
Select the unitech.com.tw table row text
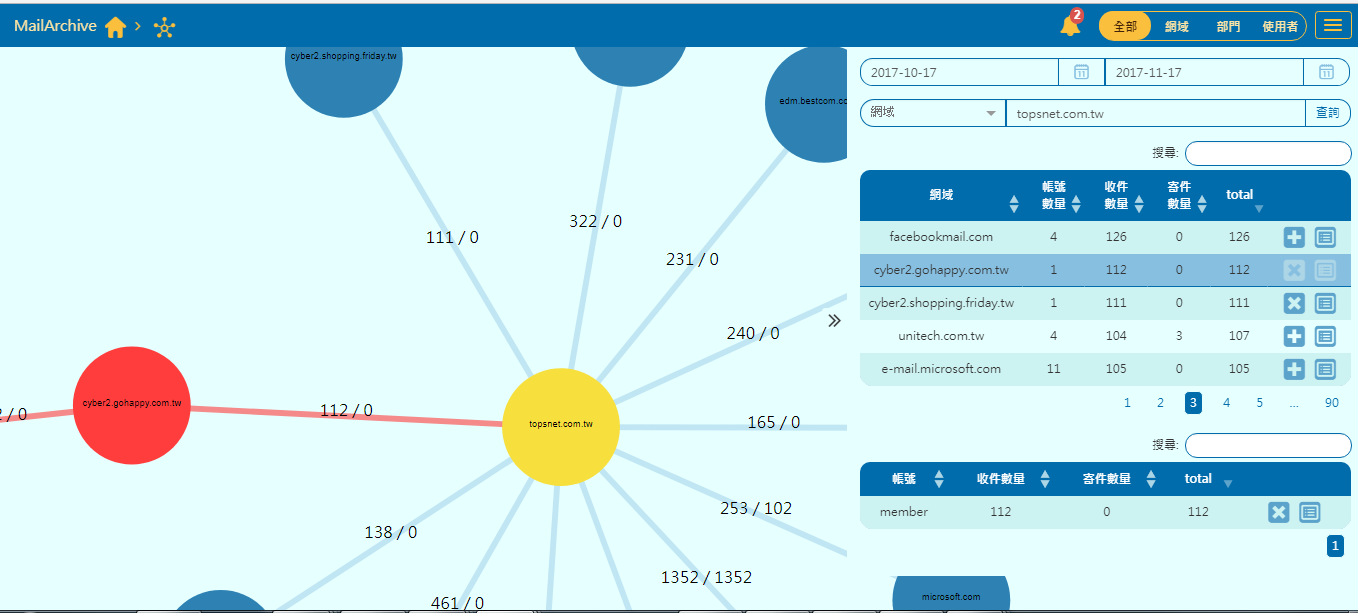coord(941,336)
